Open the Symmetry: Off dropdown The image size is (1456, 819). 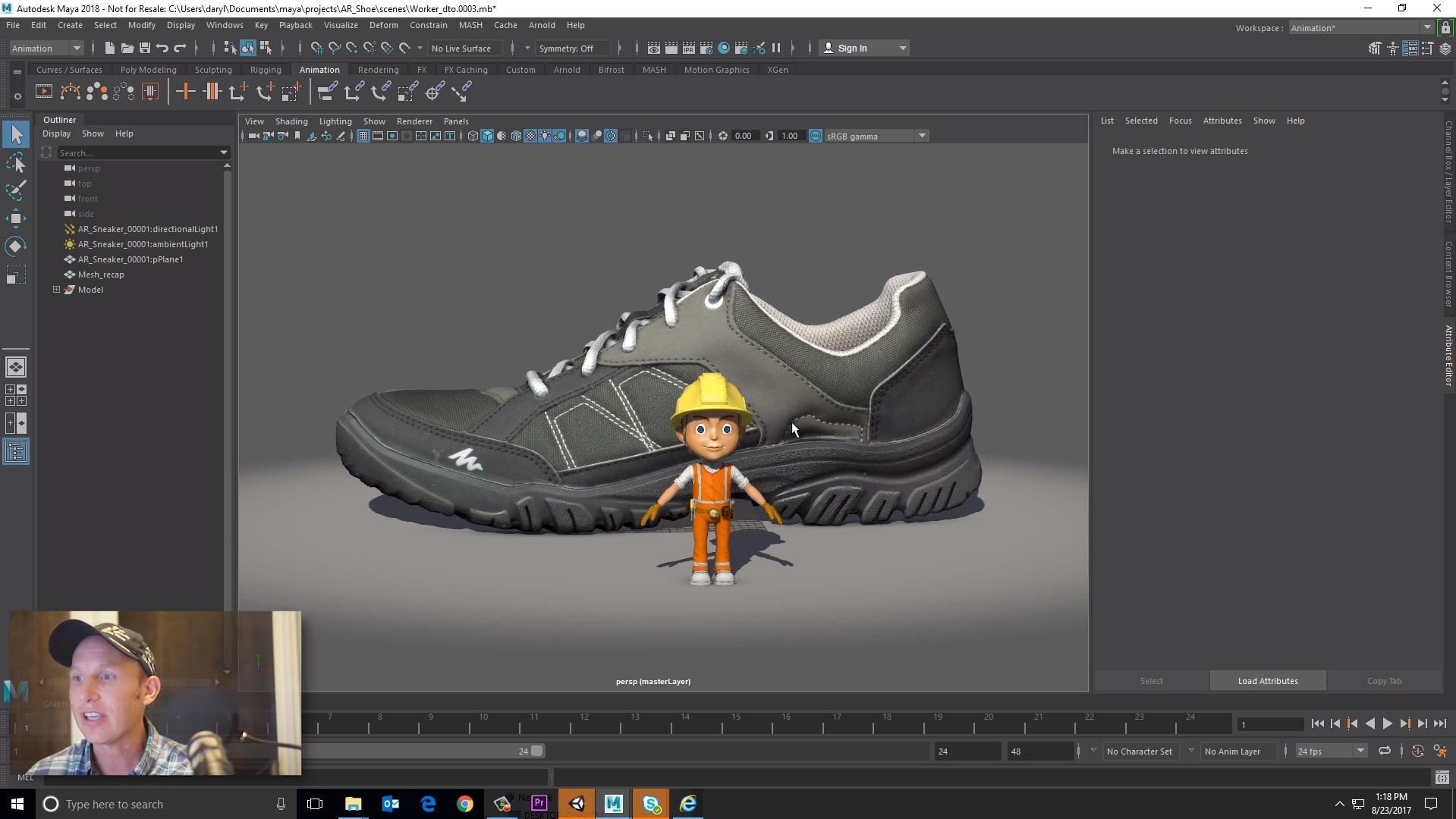point(573,48)
